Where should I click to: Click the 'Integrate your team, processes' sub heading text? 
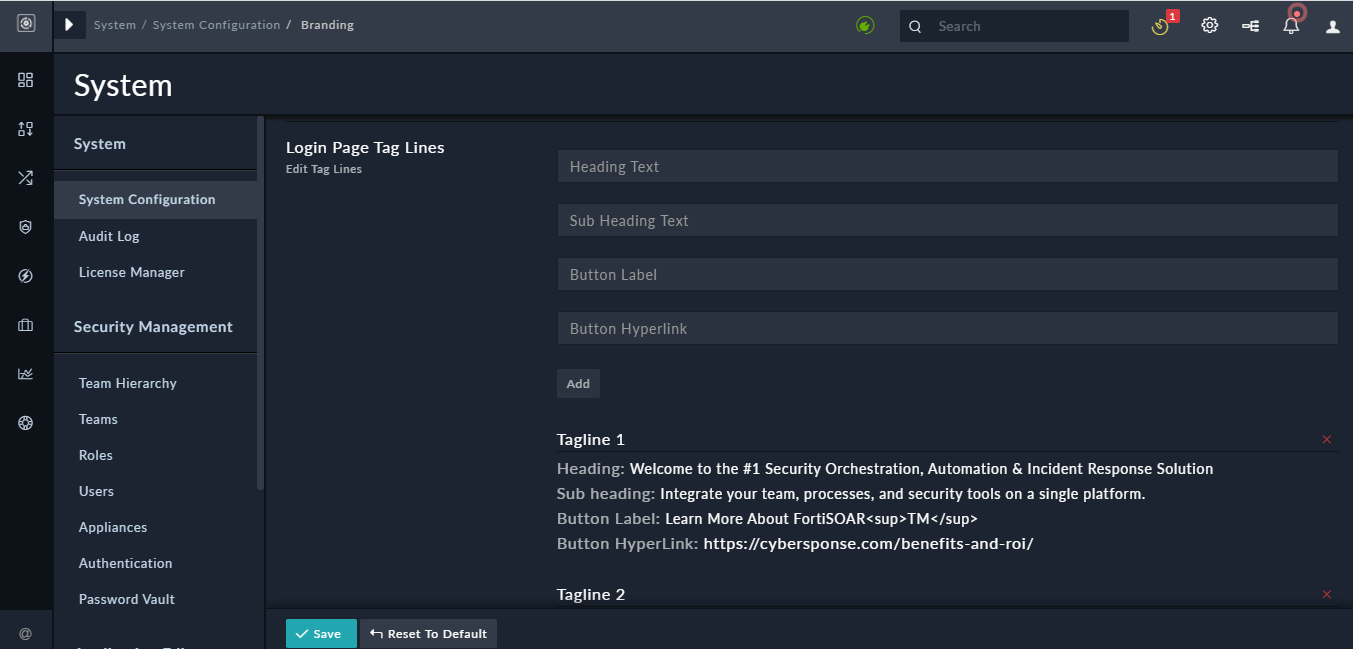[902, 494]
